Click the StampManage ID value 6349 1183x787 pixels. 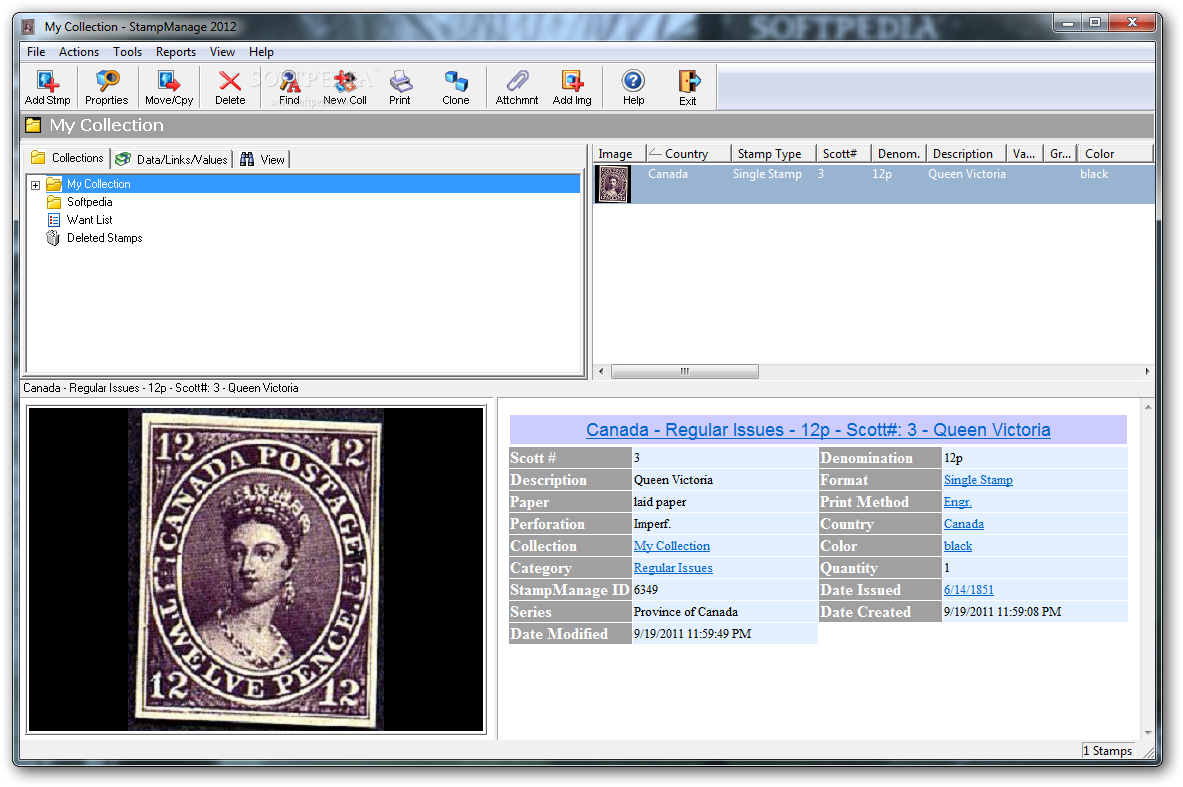[646, 589]
